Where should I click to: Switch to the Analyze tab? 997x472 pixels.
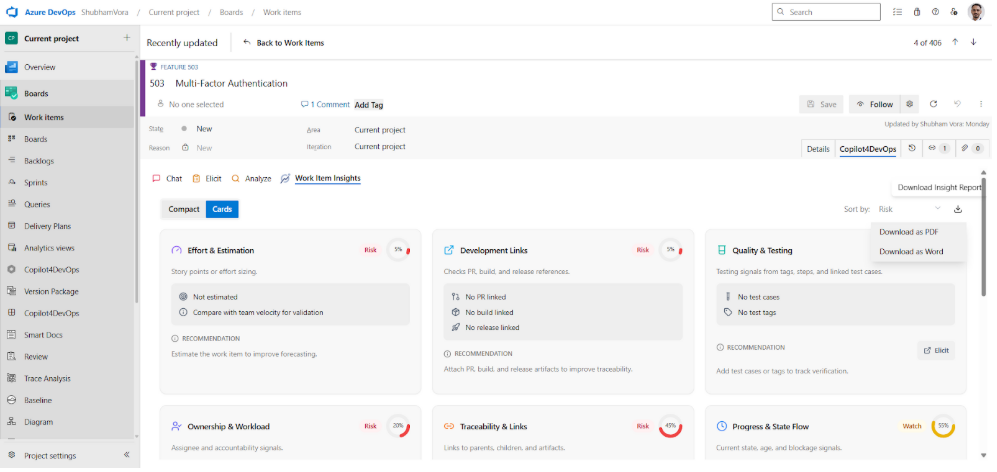coord(252,179)
